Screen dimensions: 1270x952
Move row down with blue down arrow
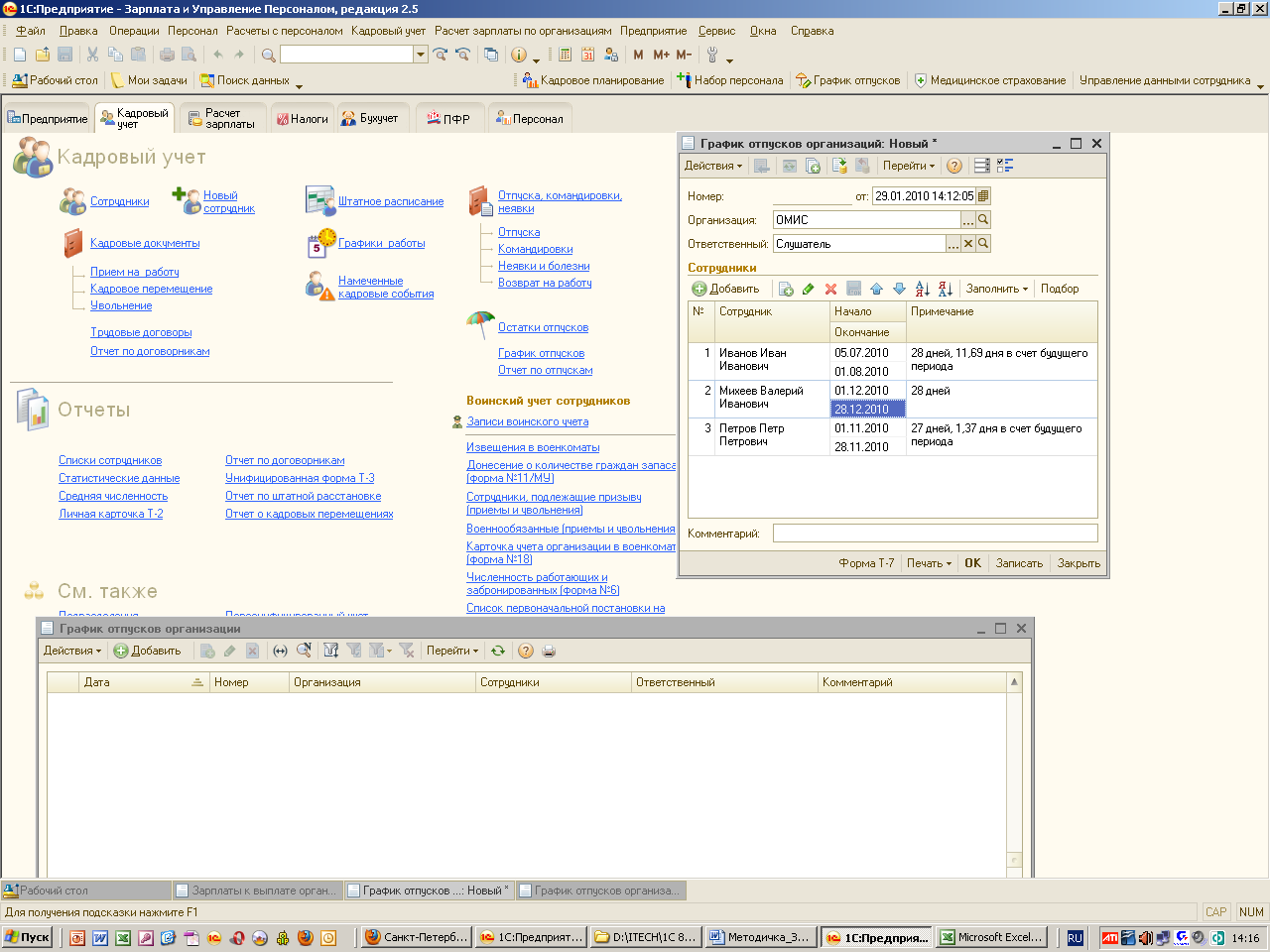coord(899,289)
